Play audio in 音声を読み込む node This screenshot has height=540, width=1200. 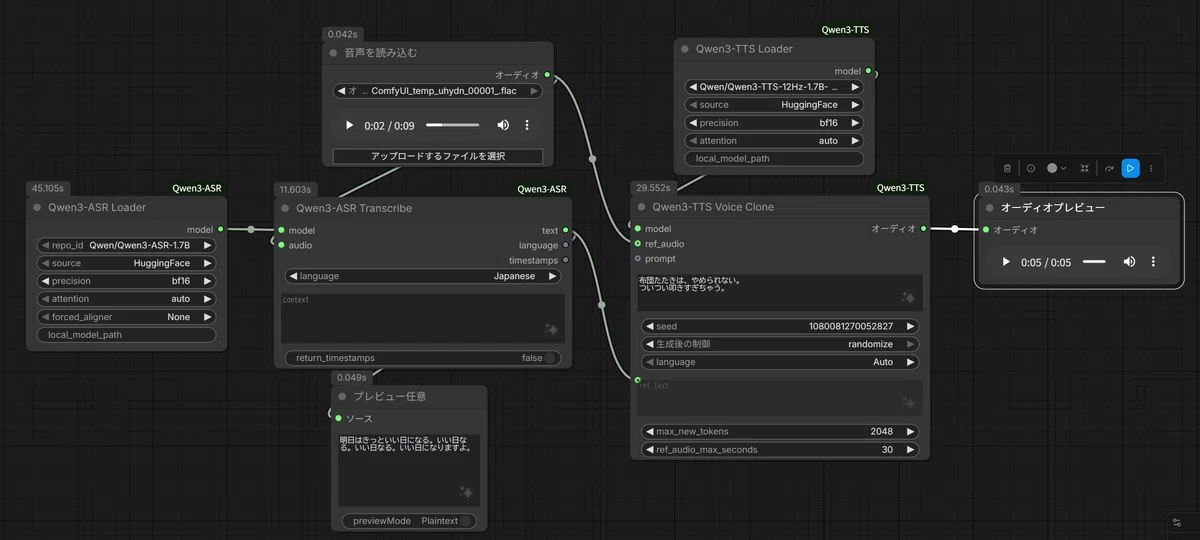[349, 125]
